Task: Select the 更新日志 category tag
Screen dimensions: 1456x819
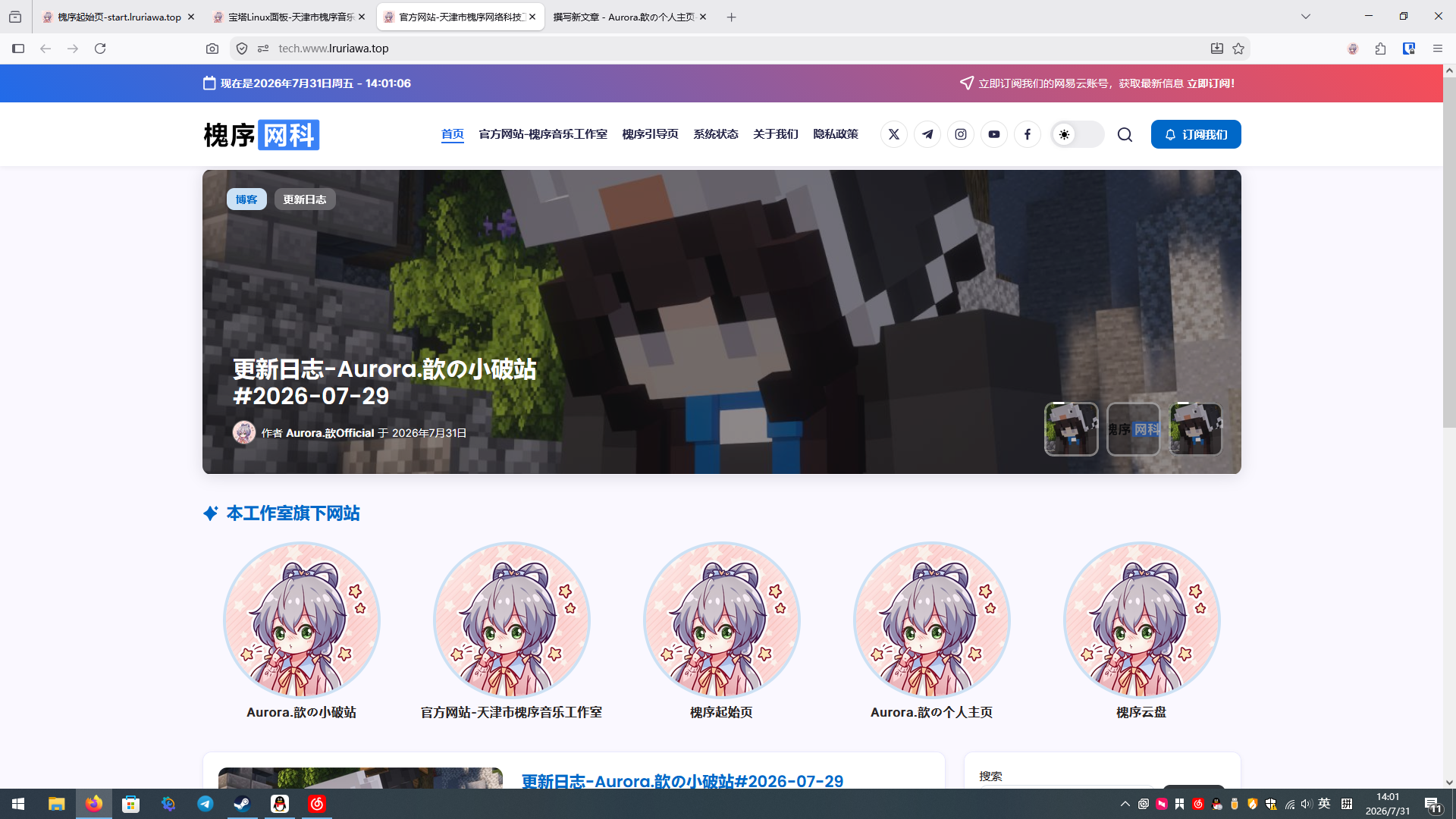Action: click(305, 199)
